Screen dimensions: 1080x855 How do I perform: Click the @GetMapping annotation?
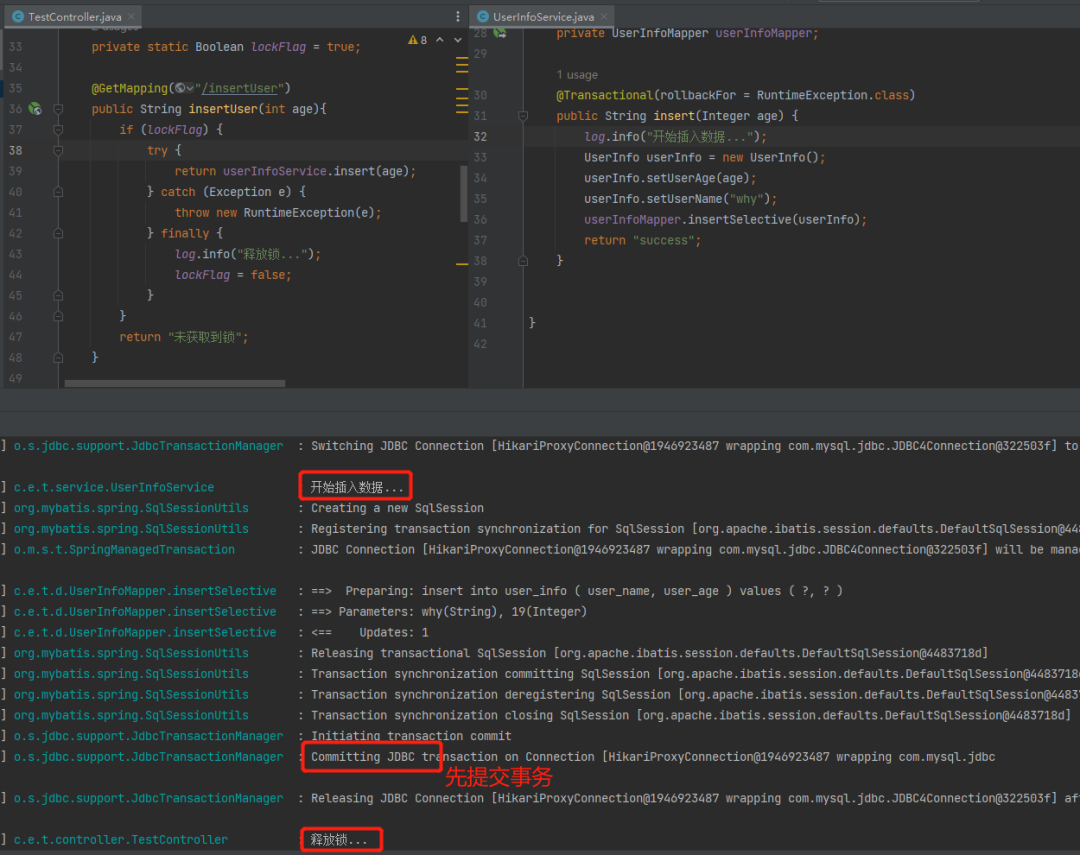[x=129, y=88]
